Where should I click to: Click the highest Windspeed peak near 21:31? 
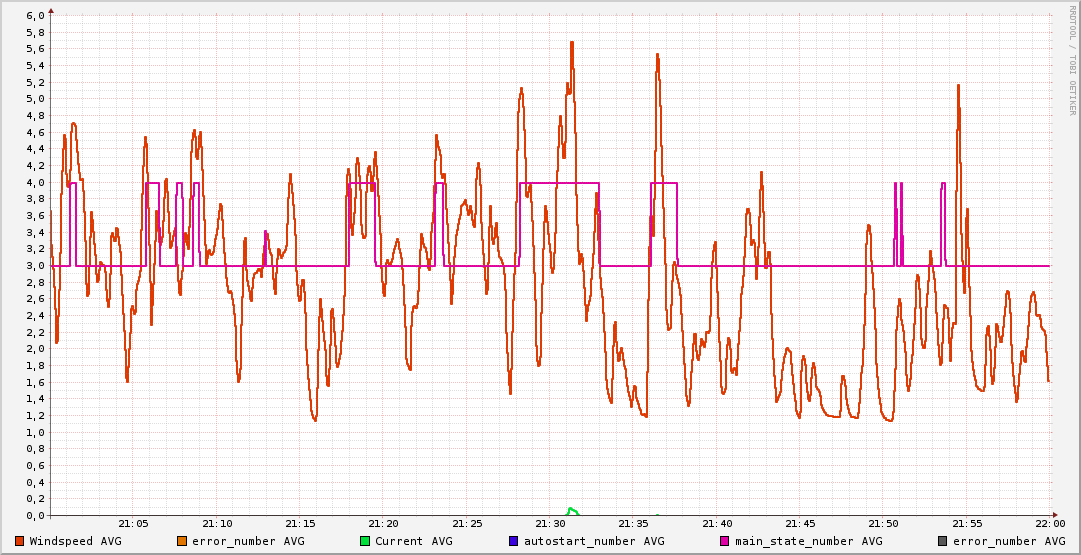coord(571,43)
